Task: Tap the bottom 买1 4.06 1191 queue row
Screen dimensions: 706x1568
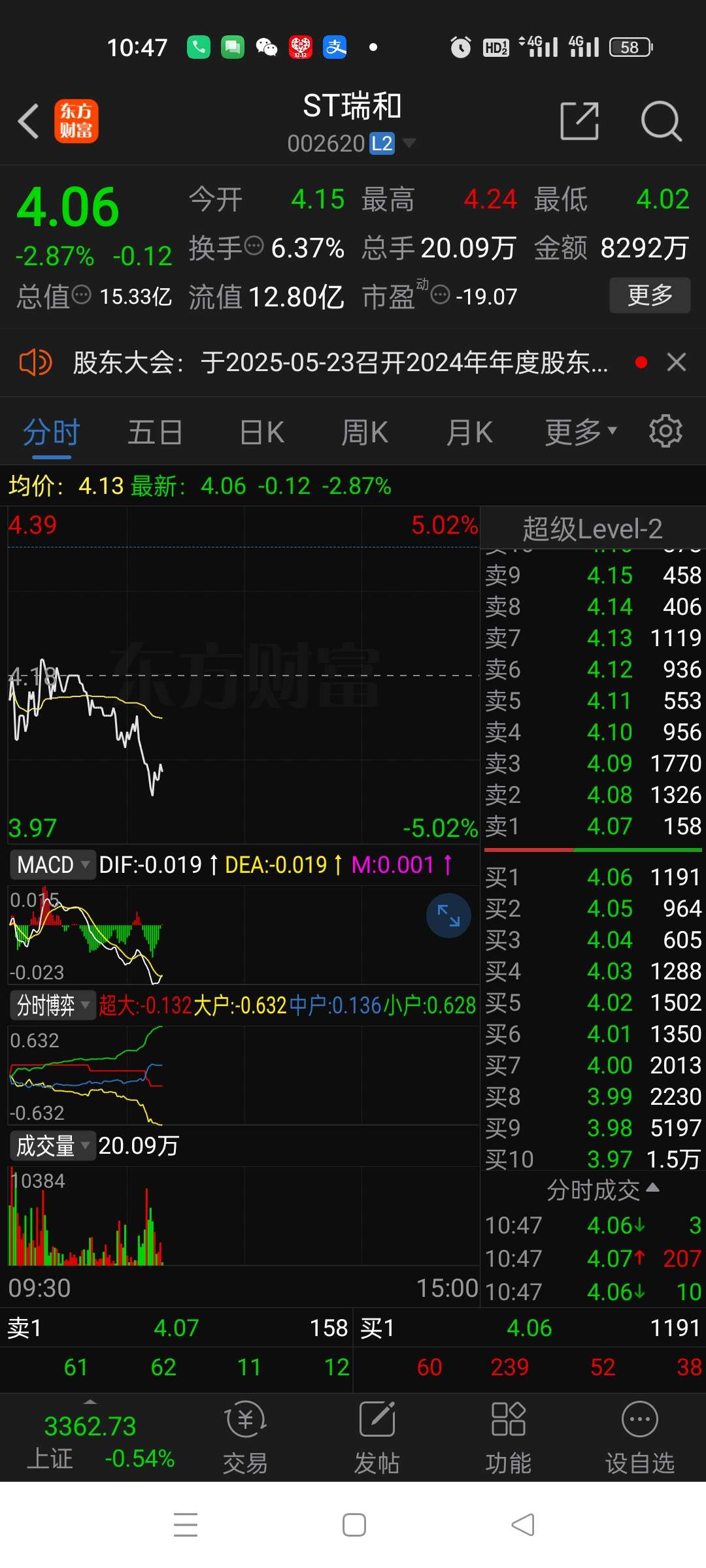Action: pyautogui.click(x=530, y=1328)
